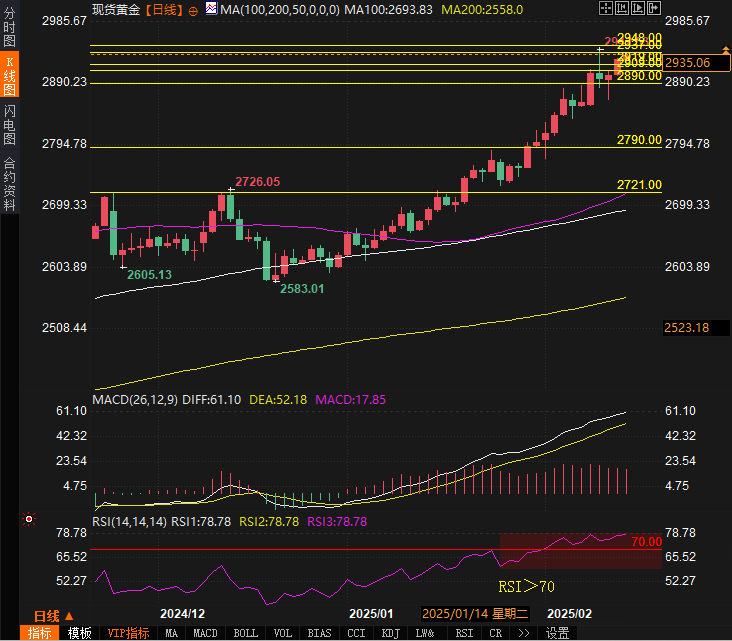Click the red sun marker icon near RSI
Viewport: 732px width, 641px height.
coord(28,519)
